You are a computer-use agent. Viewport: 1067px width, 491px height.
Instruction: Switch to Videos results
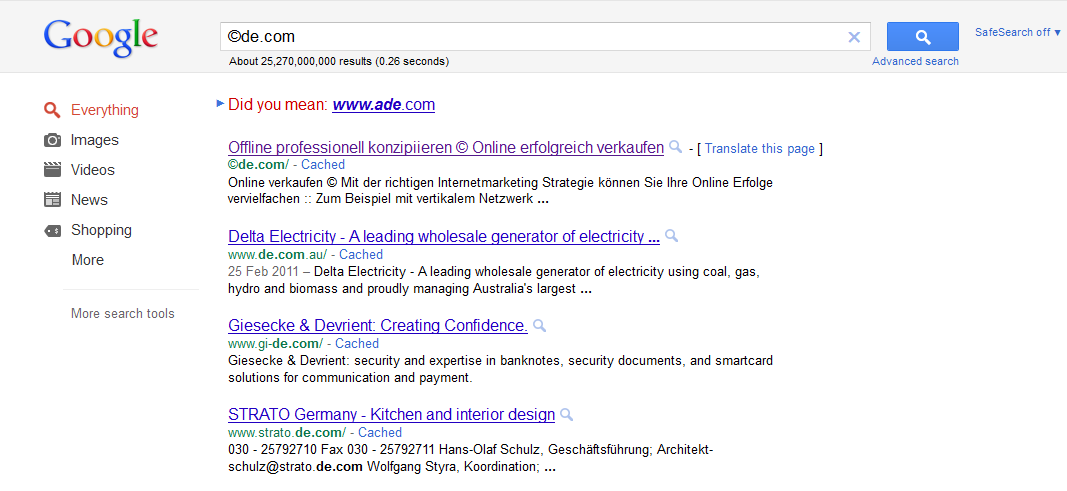[93, 170]
